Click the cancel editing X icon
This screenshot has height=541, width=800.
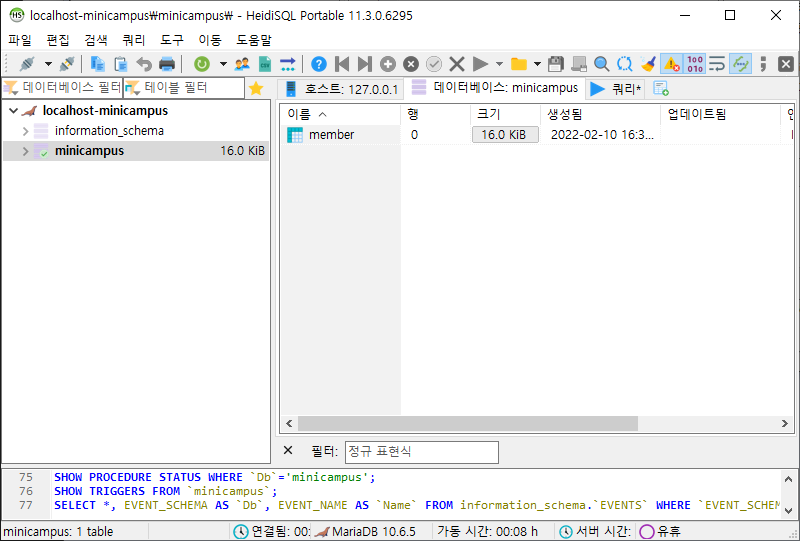pyautogui.click(x=457, y=64)
